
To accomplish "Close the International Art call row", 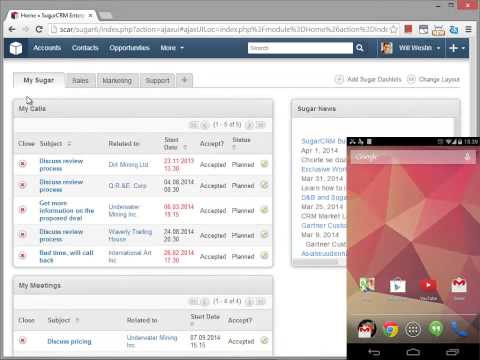I will point(22,256).
